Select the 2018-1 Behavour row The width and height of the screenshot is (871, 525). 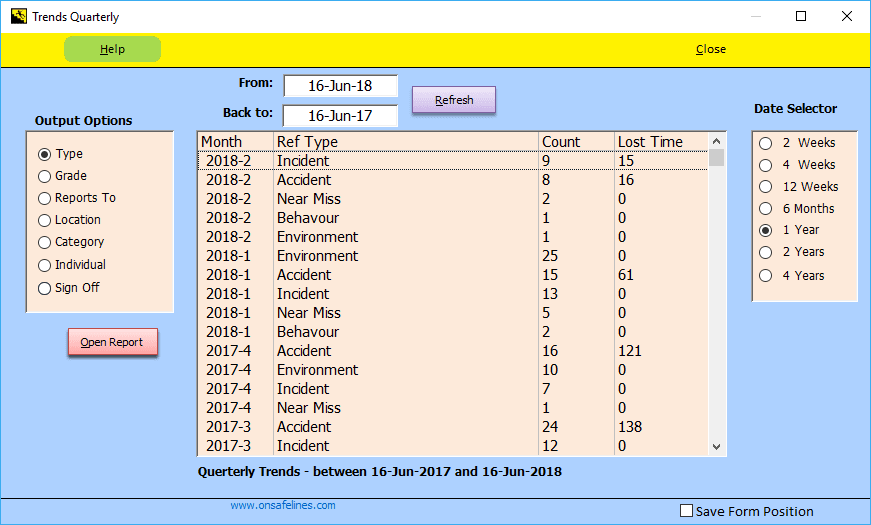coord(453,332)
